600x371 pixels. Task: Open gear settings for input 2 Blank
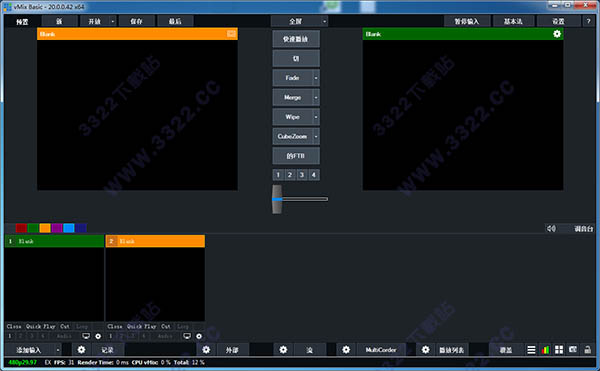click(x=199, y=336)
